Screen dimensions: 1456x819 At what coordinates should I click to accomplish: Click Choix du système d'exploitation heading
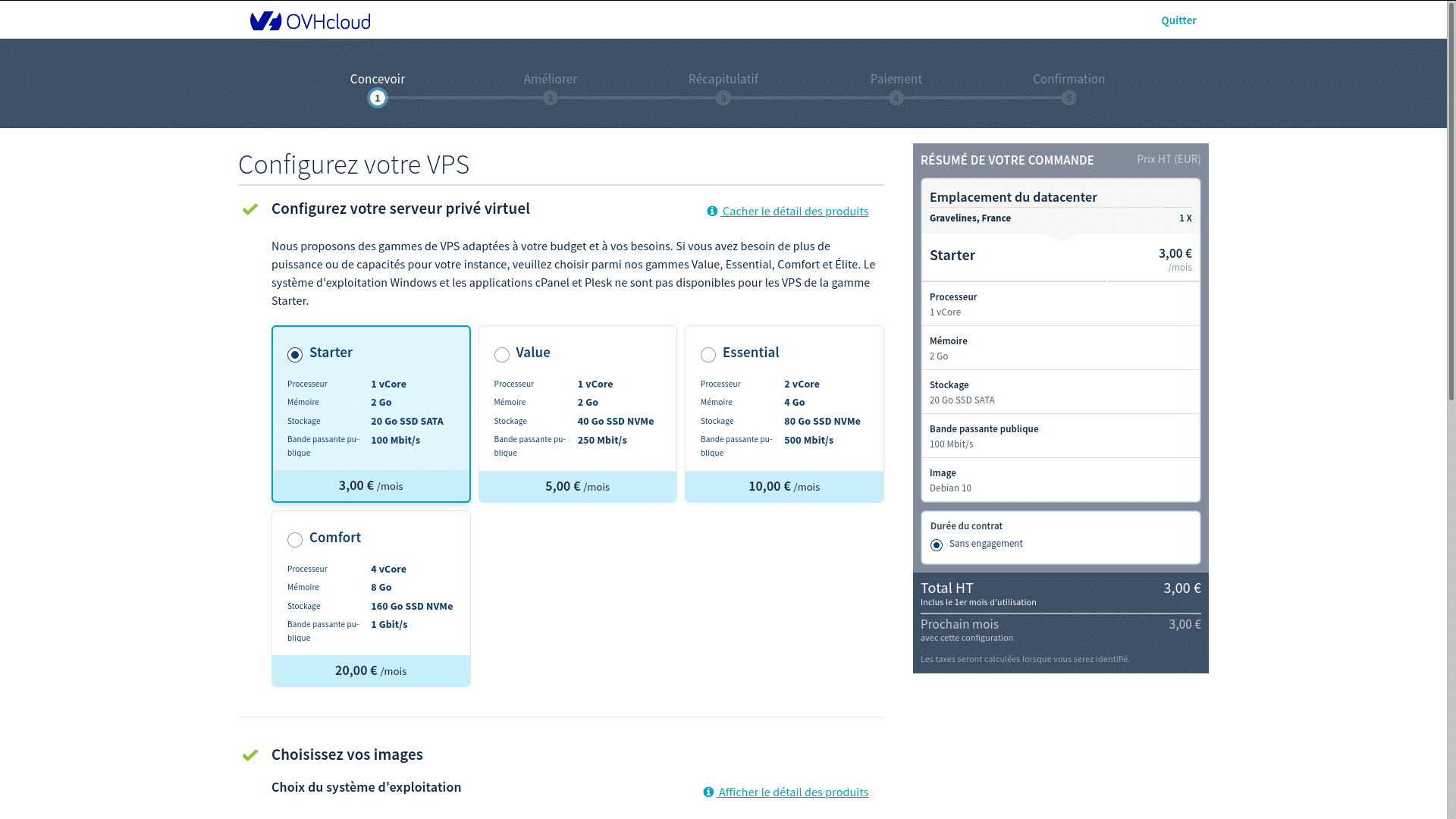click(x=366, y=787)
